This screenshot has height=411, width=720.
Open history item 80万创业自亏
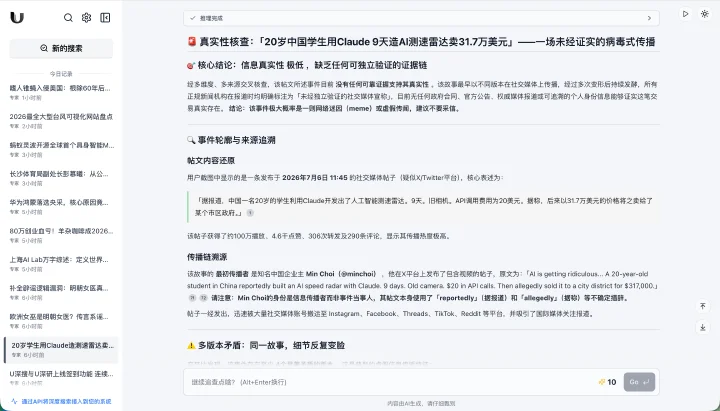[x=61, y=235]
